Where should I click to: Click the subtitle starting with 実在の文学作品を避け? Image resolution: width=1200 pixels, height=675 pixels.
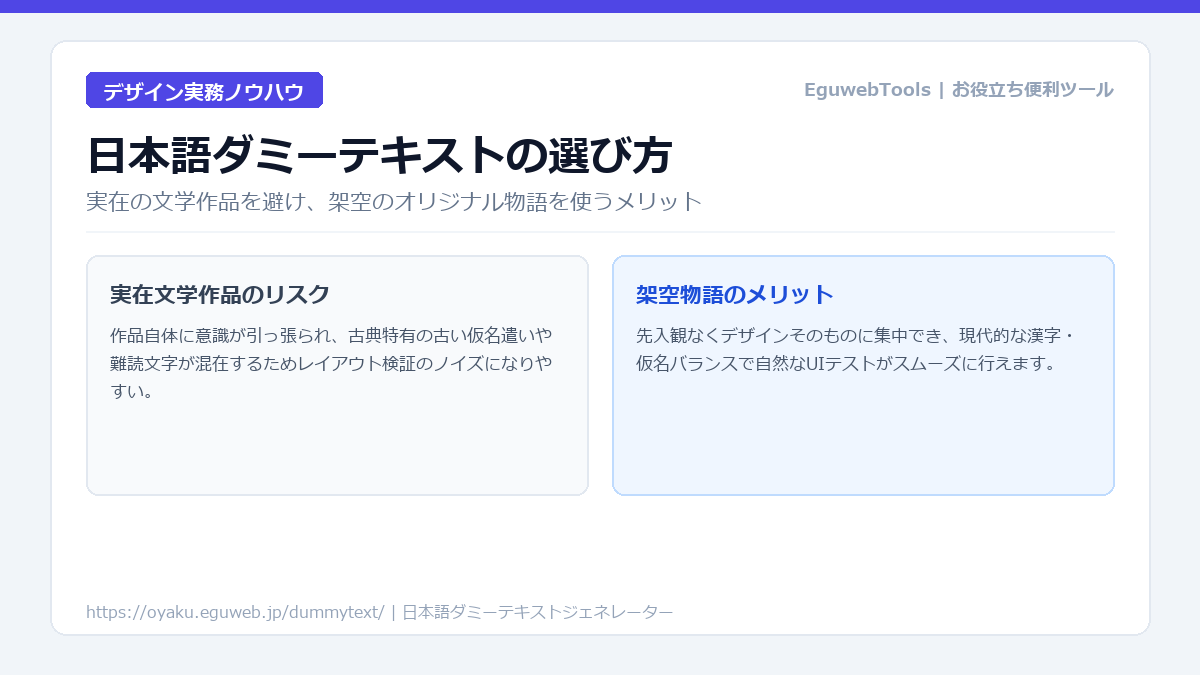click(394, 201)
